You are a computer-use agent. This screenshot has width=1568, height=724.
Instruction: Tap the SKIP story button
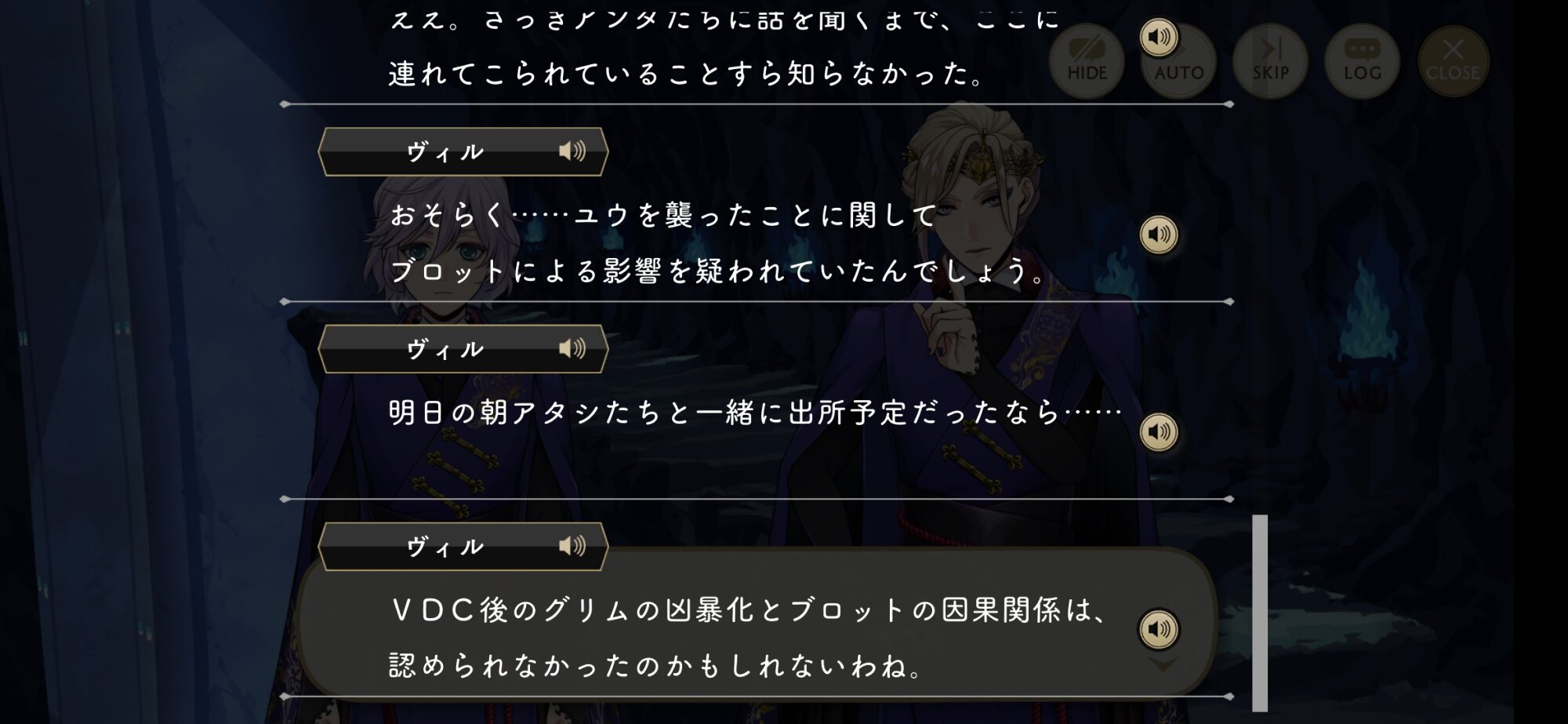(1270, 60)
